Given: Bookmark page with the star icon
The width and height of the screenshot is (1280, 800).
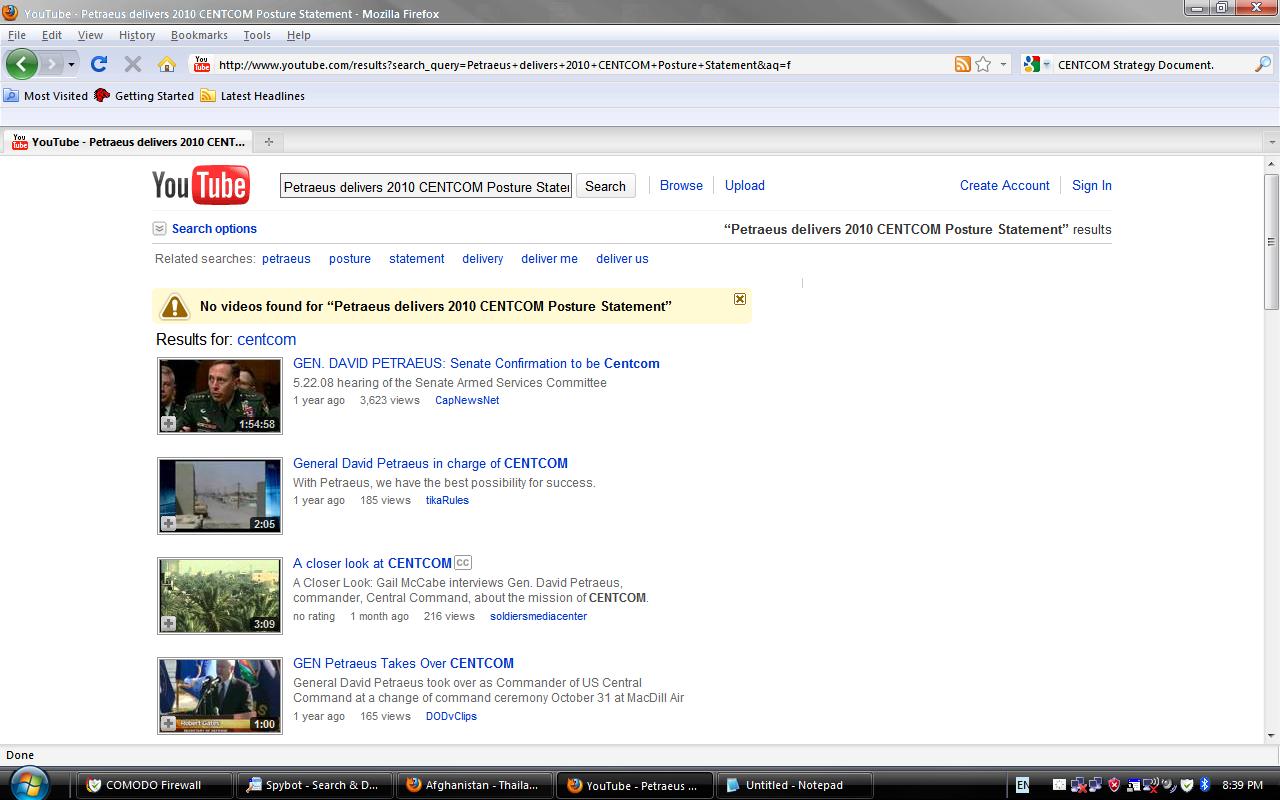Looking at the screenshot, I should coord(983,64).
